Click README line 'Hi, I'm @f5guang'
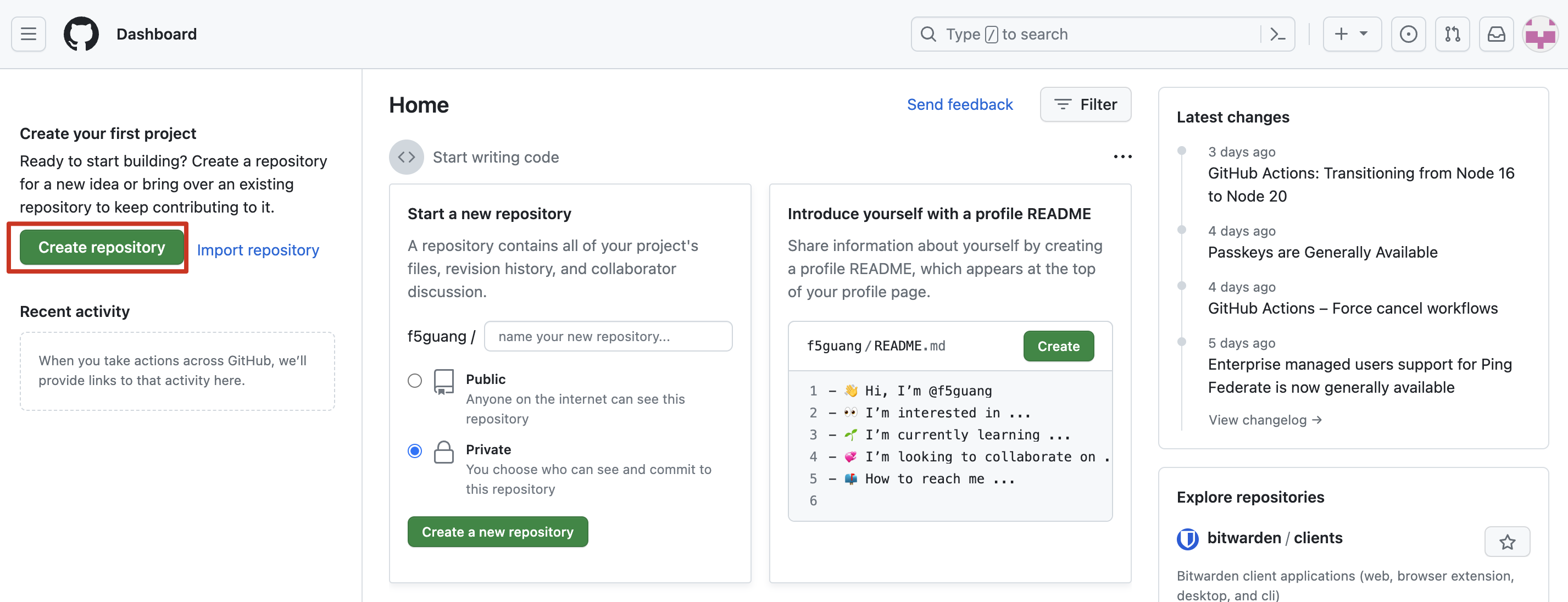Viewport: 1568px width, 602px height. (x=928, y=391)
